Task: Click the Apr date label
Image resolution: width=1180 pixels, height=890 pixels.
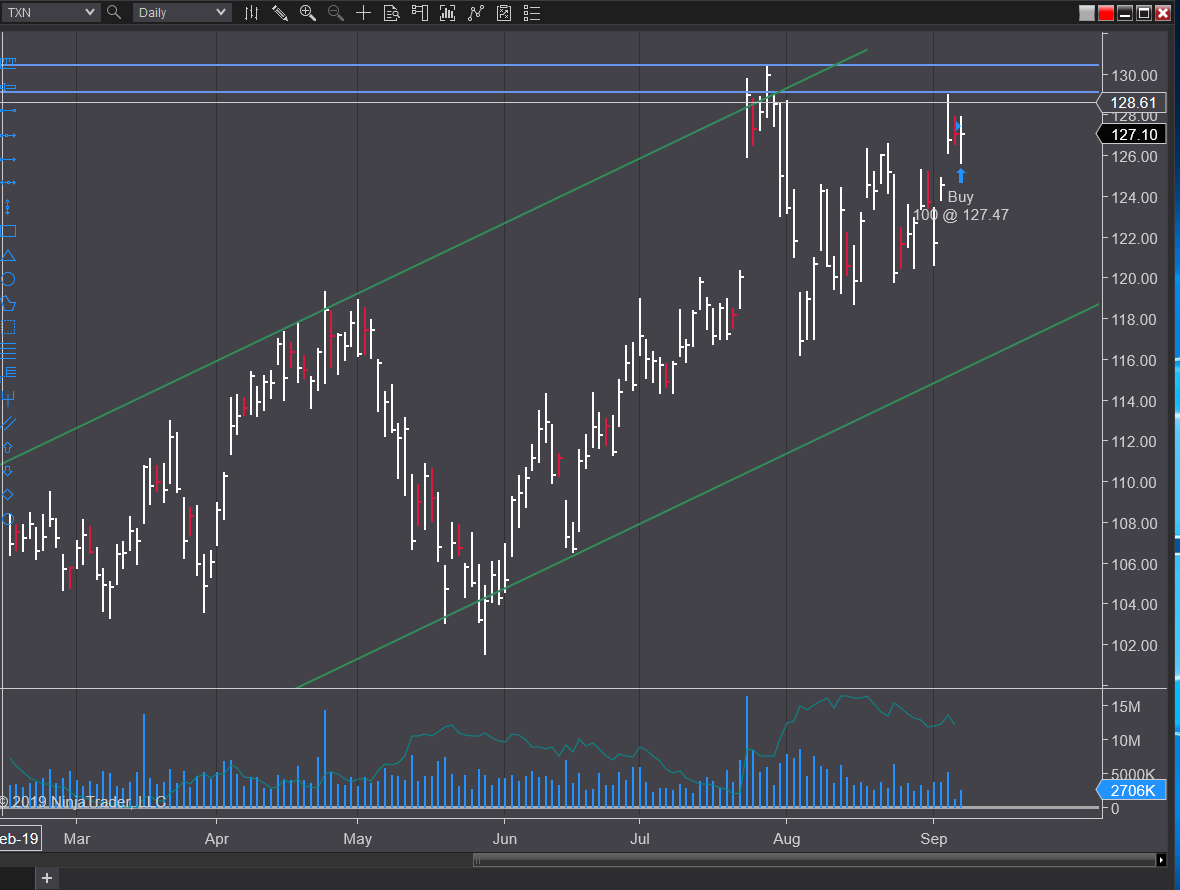Action: [x=217, y=838]
